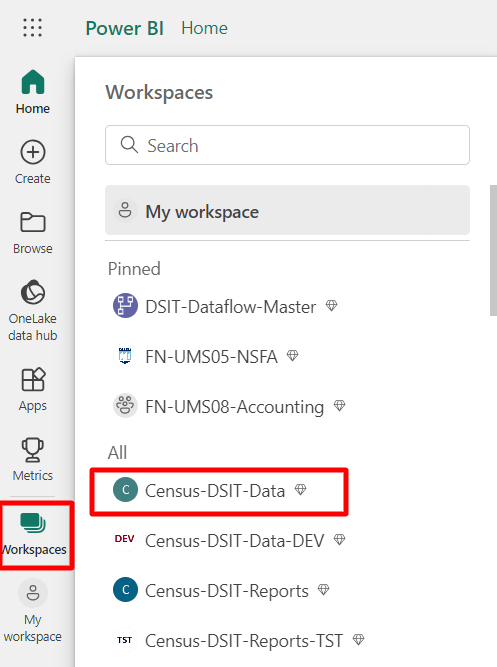Click the Power BI title link

[124, 28]
